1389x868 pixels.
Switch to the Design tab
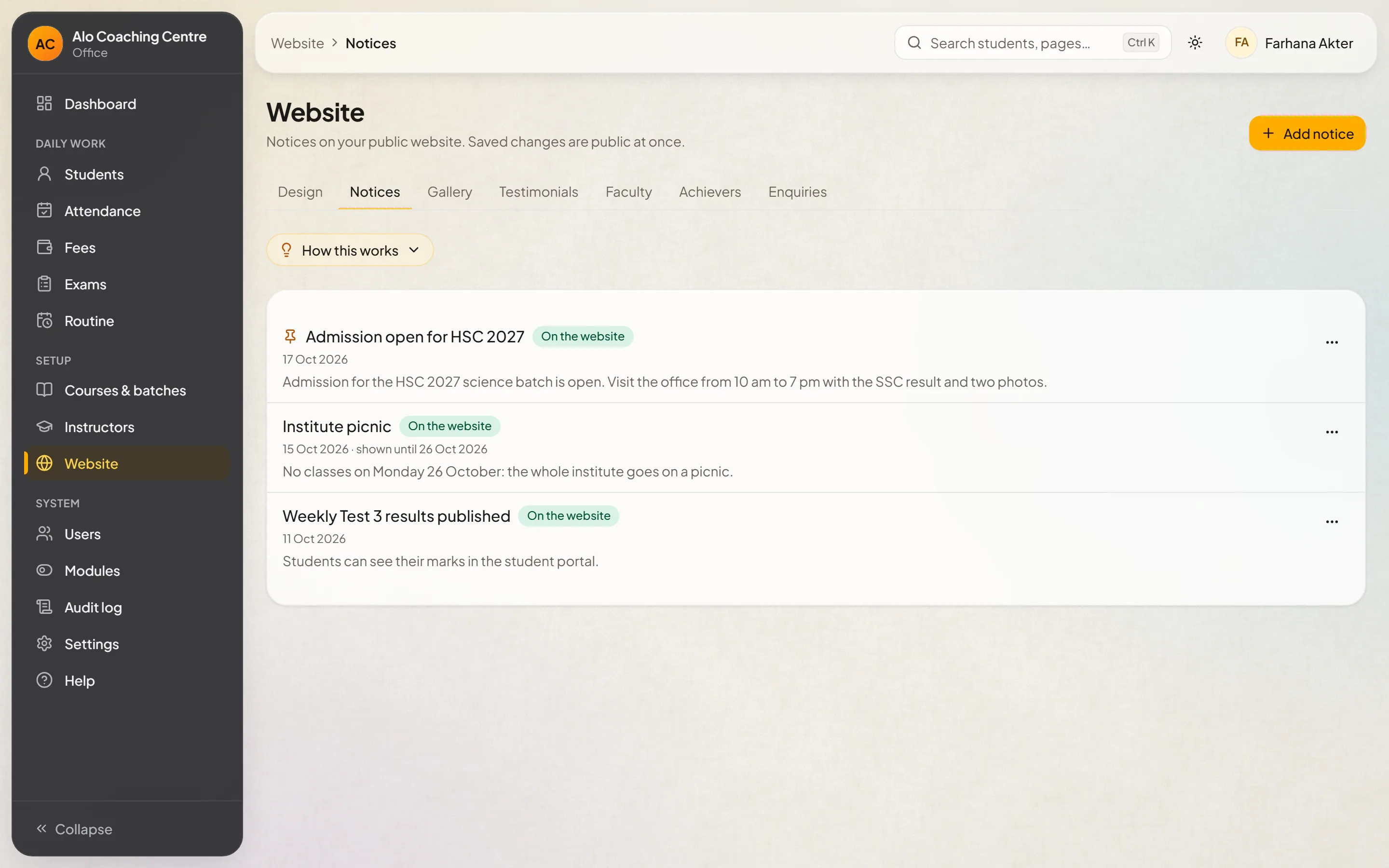[300, 192]
